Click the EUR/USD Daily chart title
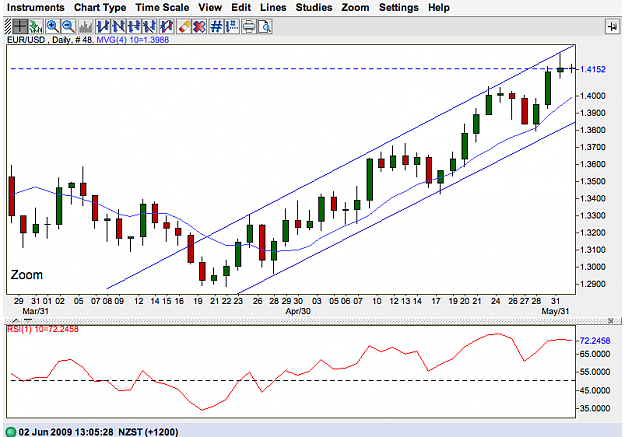Screen dimensions: 625x437 point(50,40)
